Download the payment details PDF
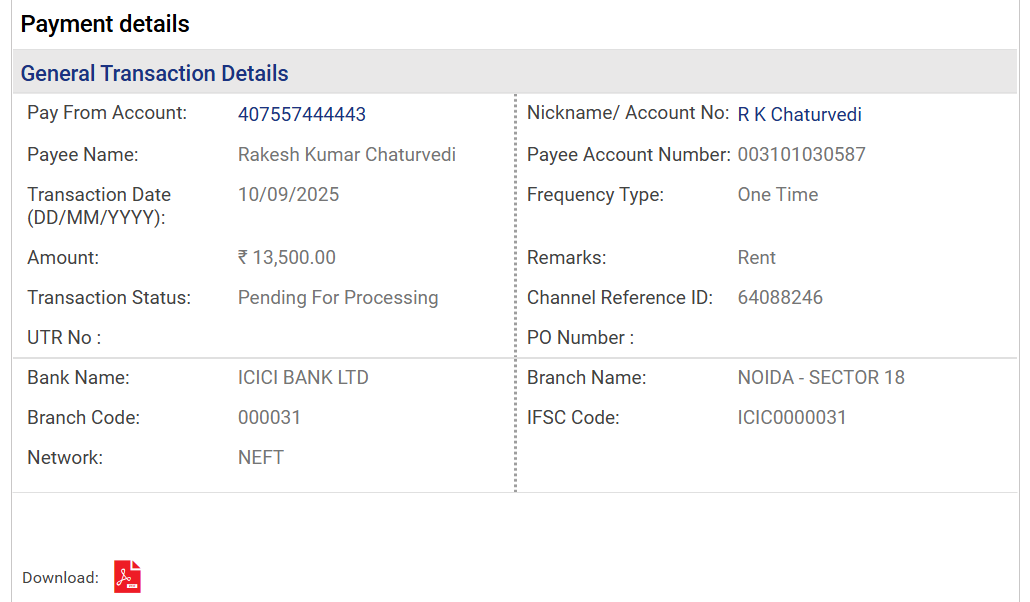The height and width of the screenshot is (602, 1030). click(x=127, y=576)
